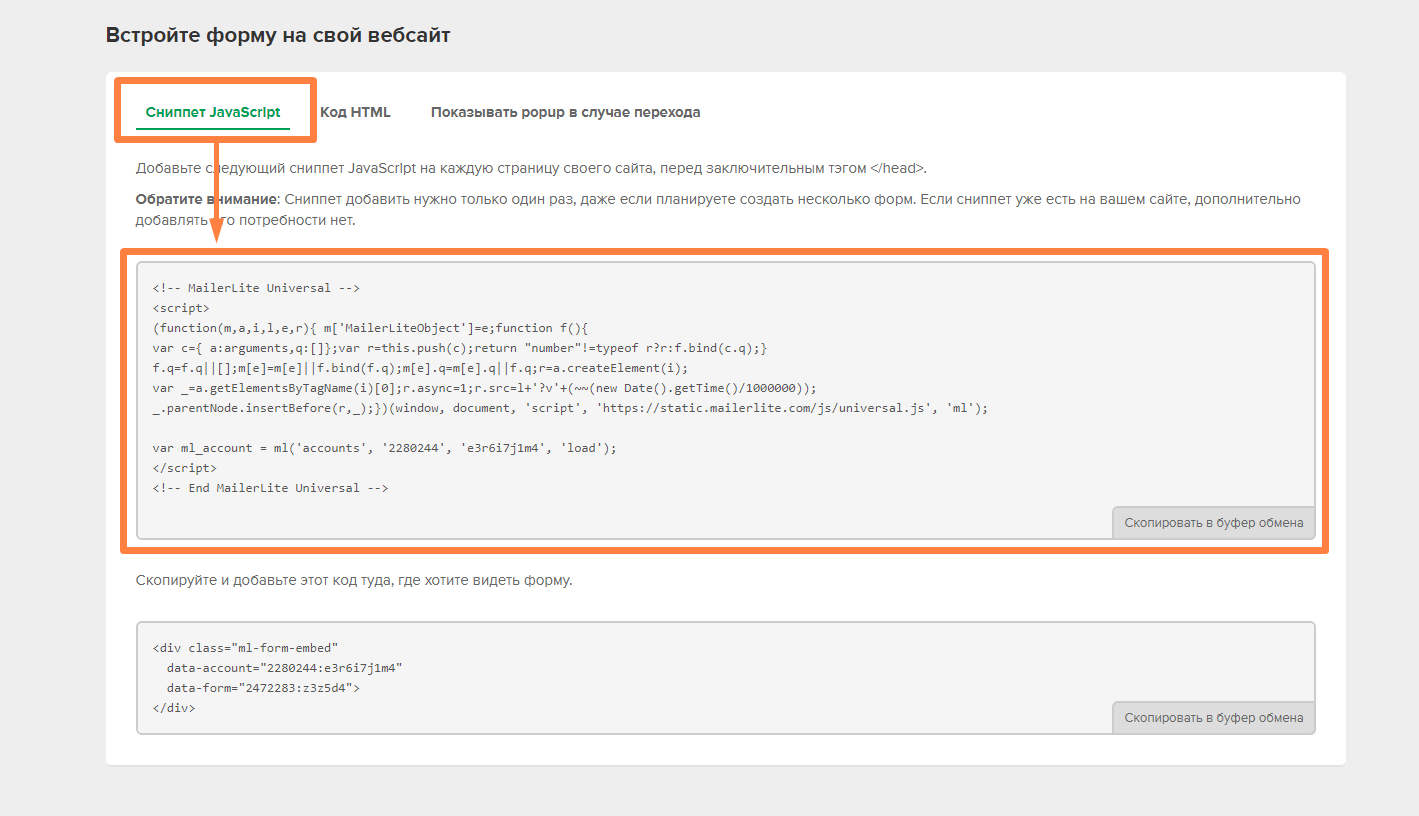Click the bold Обратите внимание text

(205, 199)
